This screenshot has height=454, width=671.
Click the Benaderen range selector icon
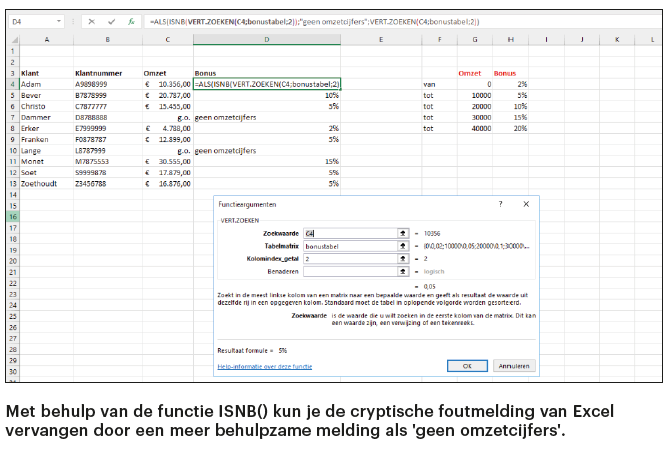coord(402,270)
